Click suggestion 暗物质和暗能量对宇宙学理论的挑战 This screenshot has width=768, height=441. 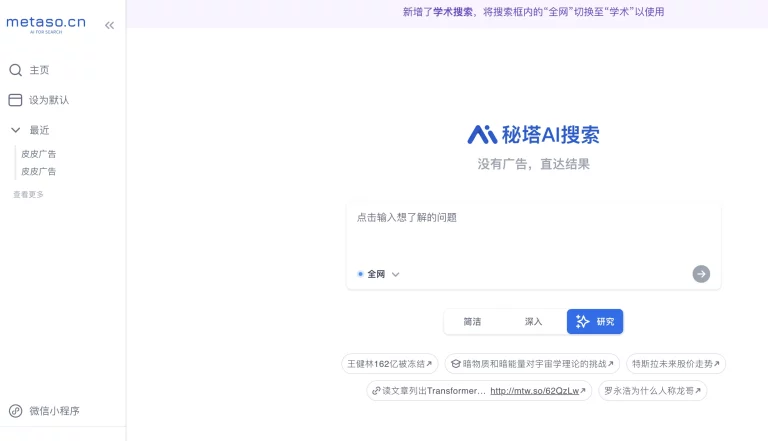(532, 364)
